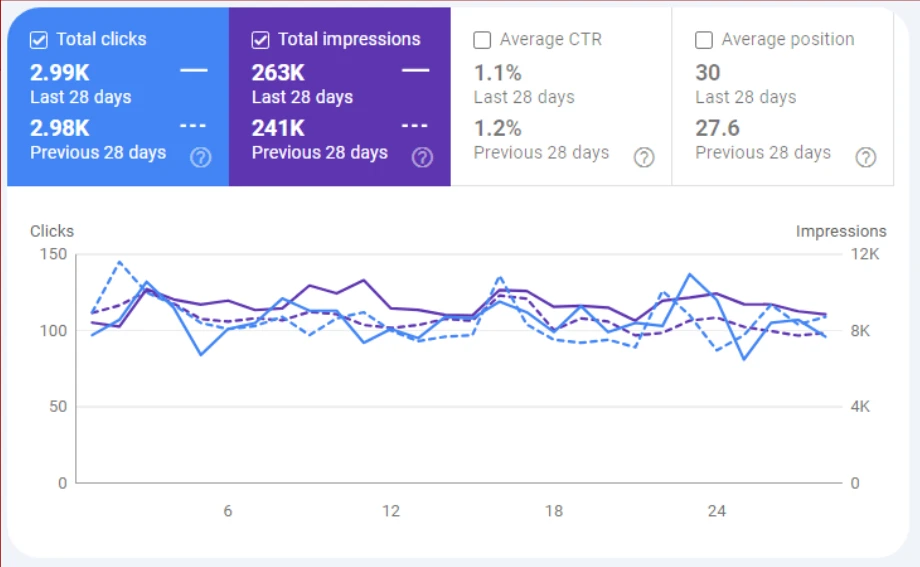Click solid line indicator beside 2.99K
920x567 pixels.
click(x=193, y=71)
